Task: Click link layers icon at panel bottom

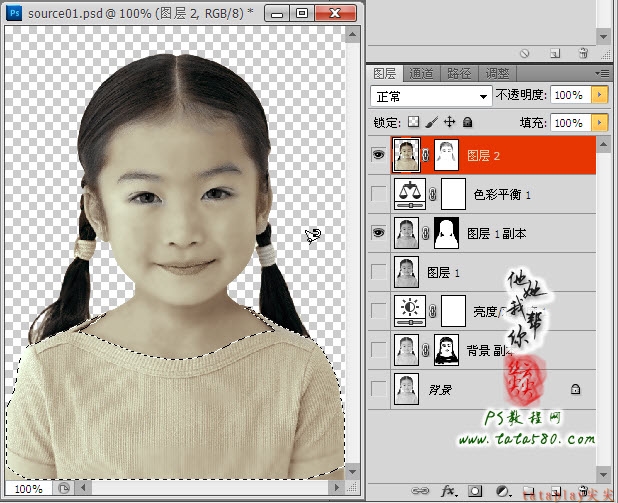Action: click(420, 491)
